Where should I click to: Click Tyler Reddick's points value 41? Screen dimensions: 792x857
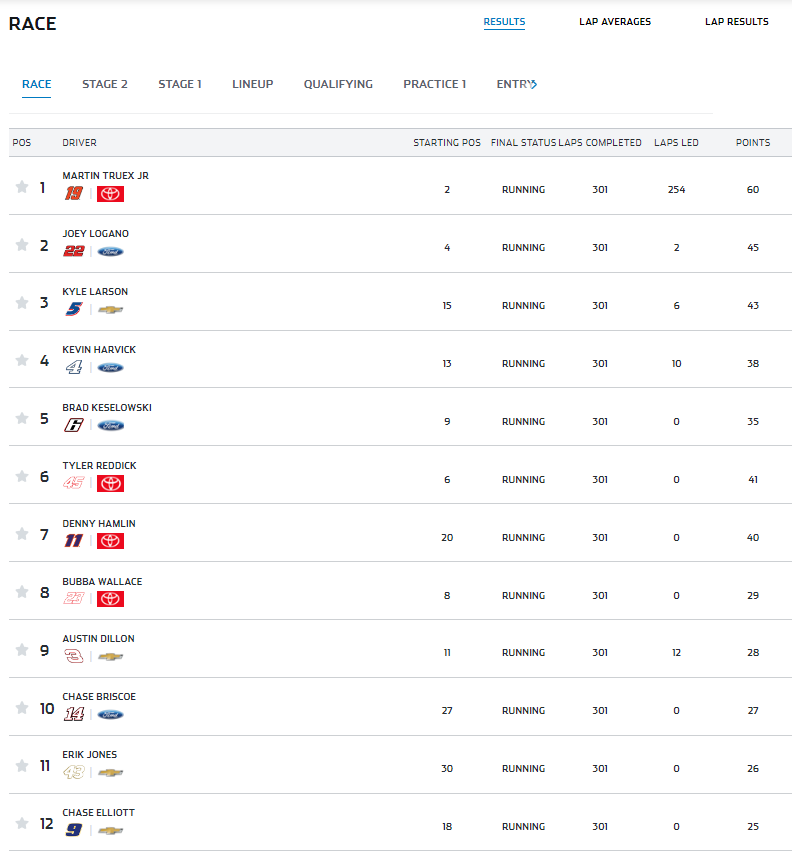click(x=753, y=479)
